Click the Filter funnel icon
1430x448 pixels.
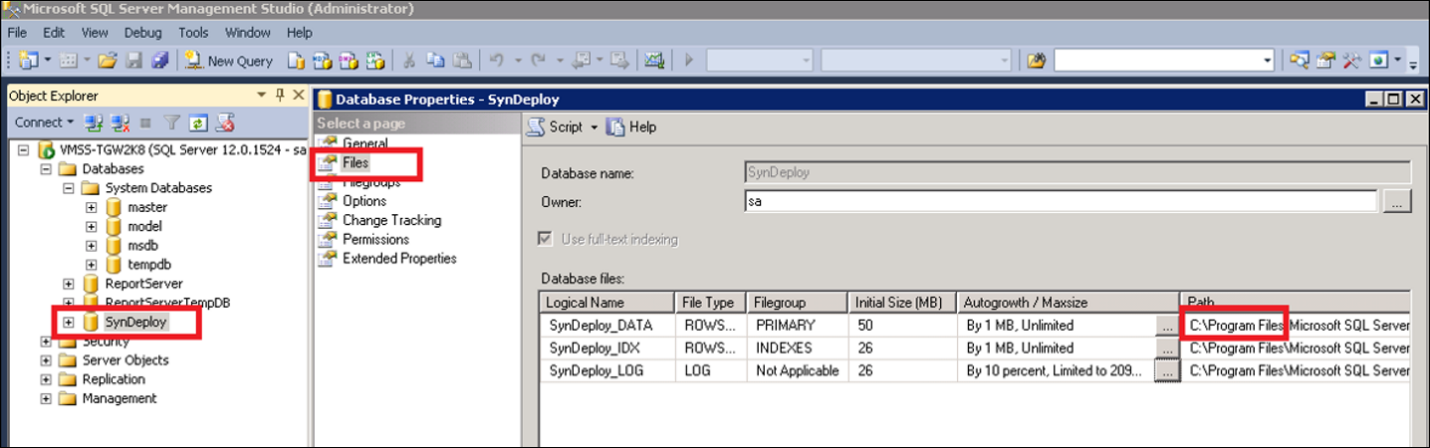click(x=171, y=122)
